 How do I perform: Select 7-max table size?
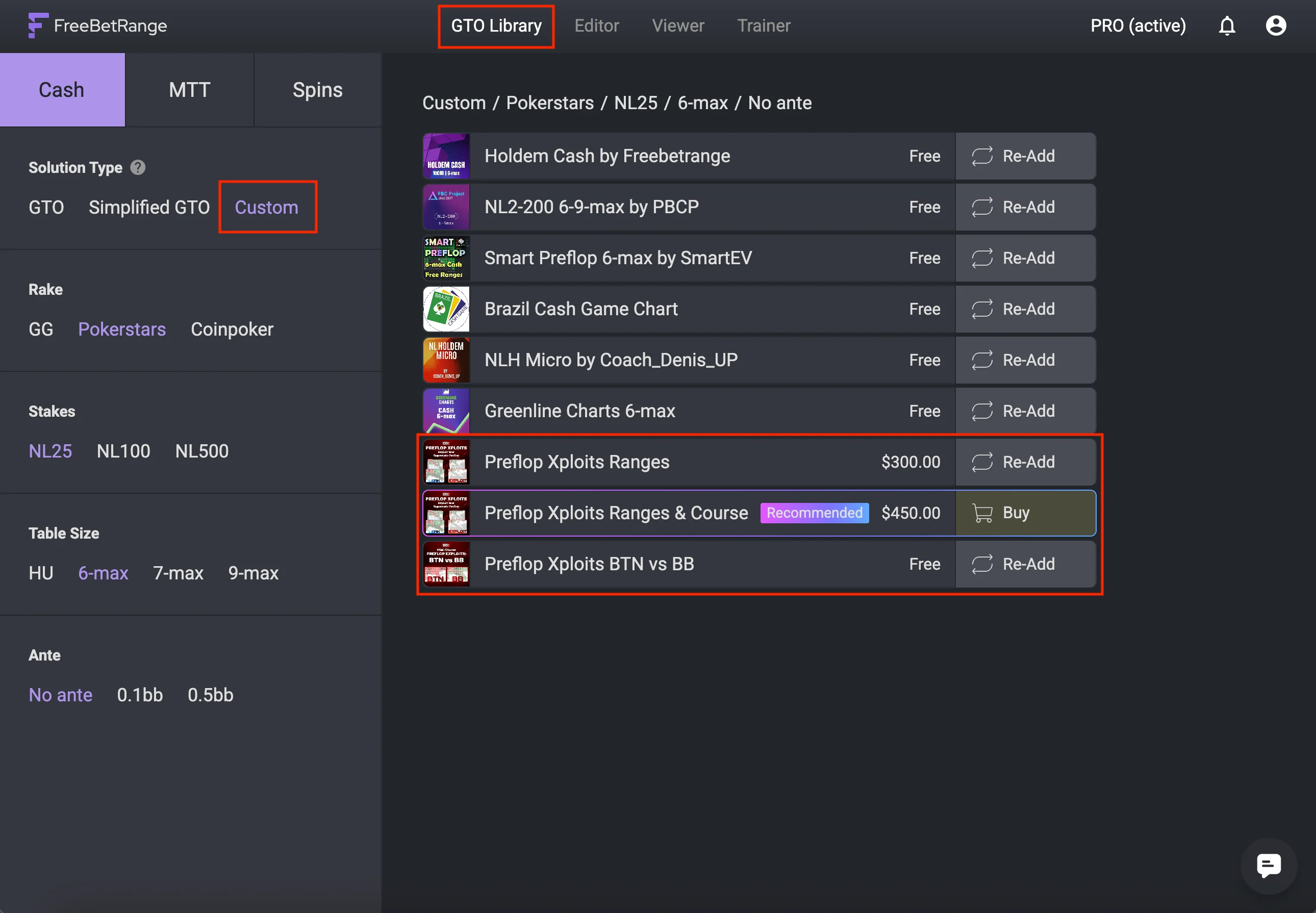click(x=178, y=573)
